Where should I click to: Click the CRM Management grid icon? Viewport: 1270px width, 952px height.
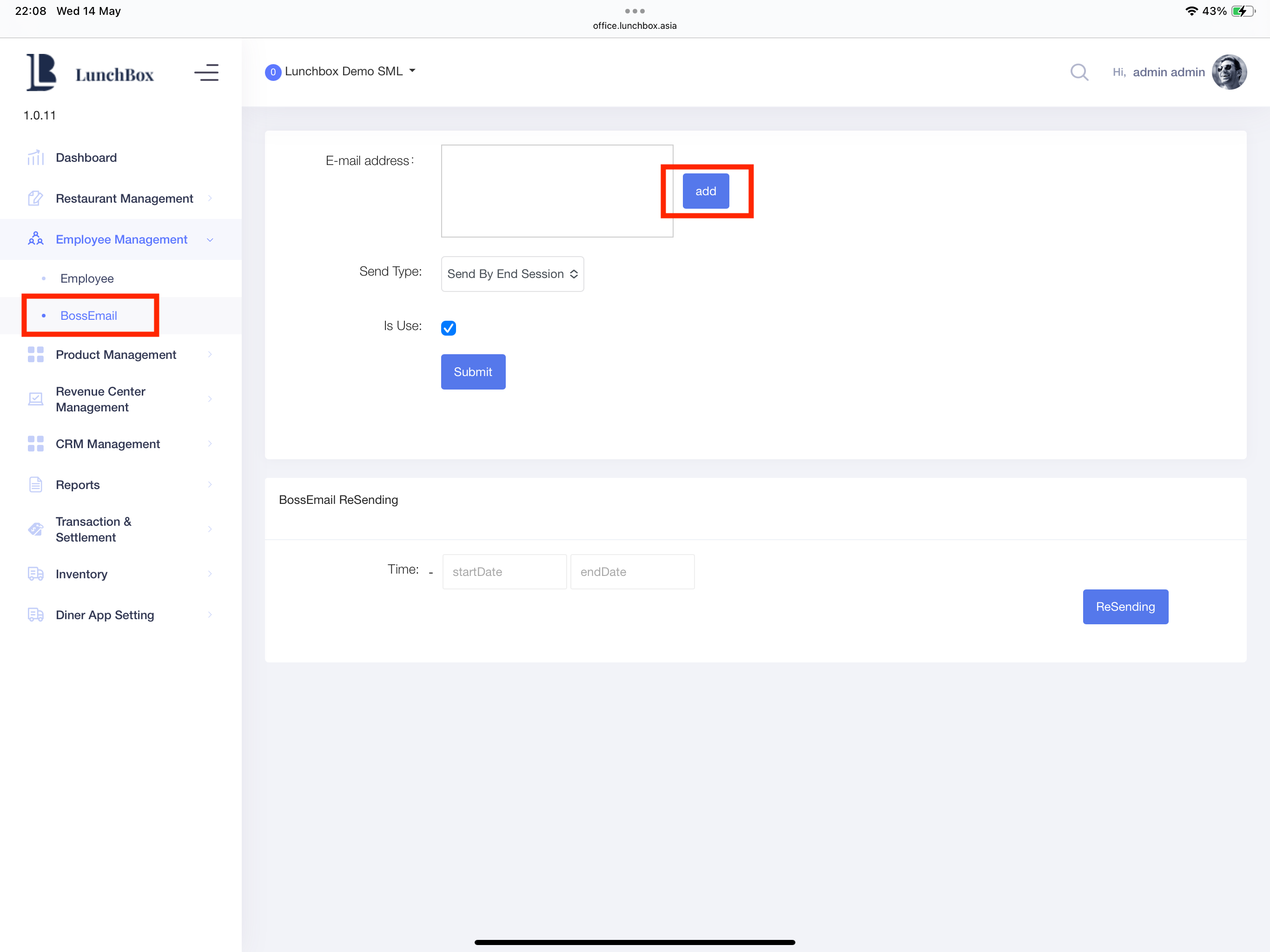(36, 443)
